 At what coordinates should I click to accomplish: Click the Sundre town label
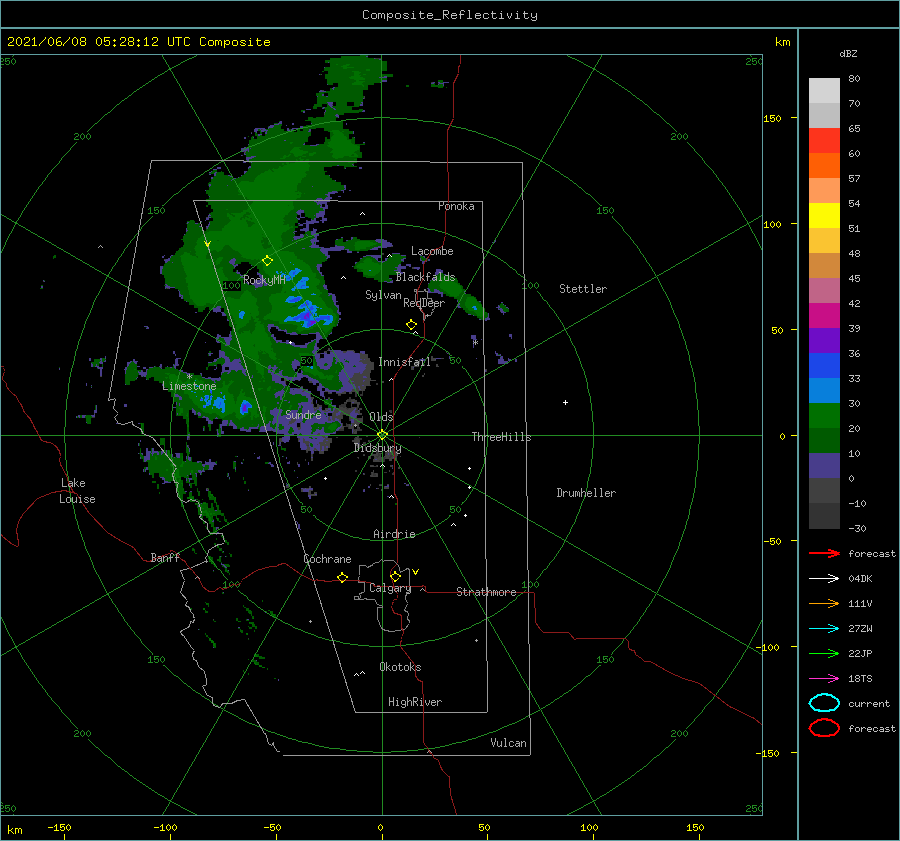coord(303,414)
